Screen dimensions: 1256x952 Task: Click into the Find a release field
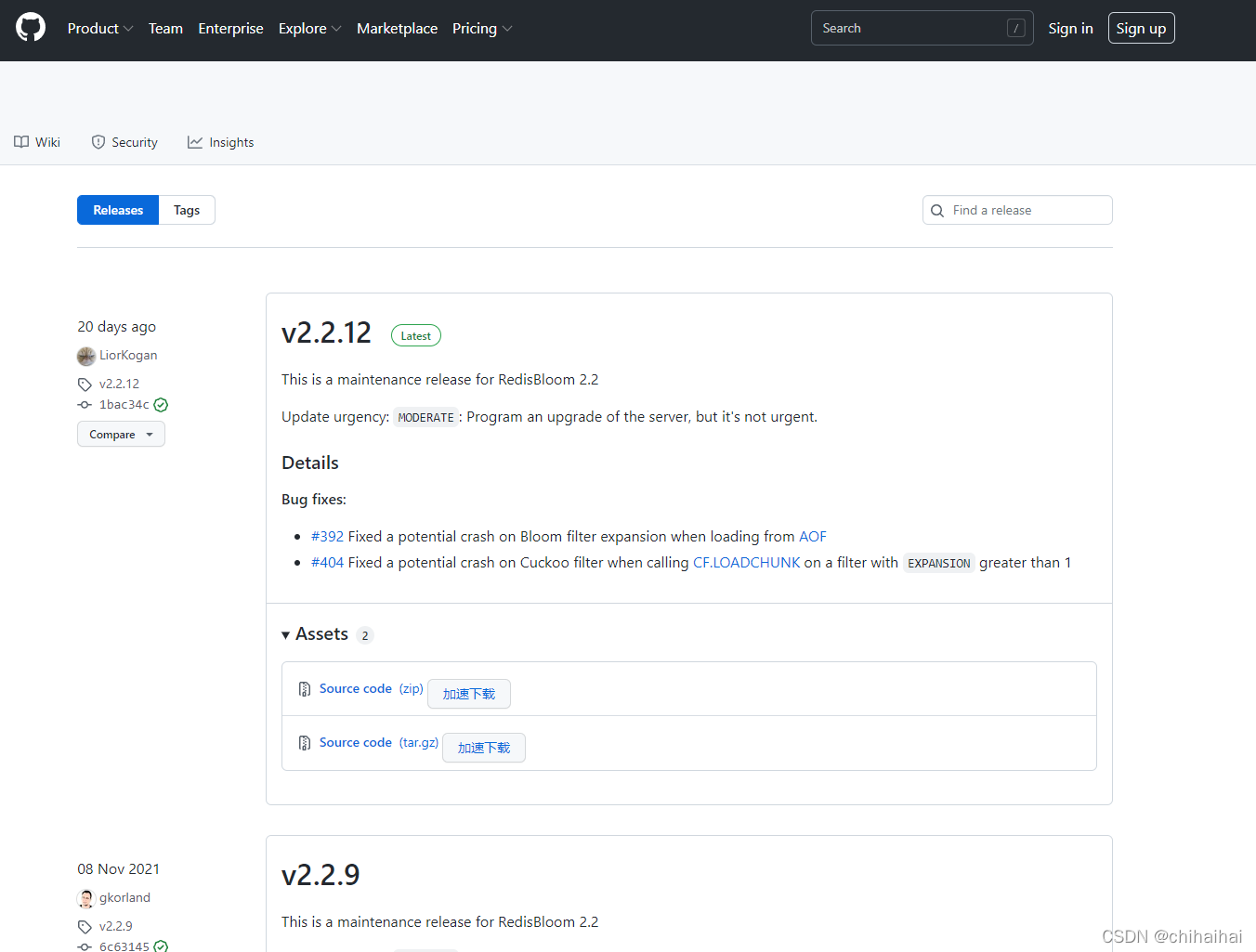coord(1017,210)
